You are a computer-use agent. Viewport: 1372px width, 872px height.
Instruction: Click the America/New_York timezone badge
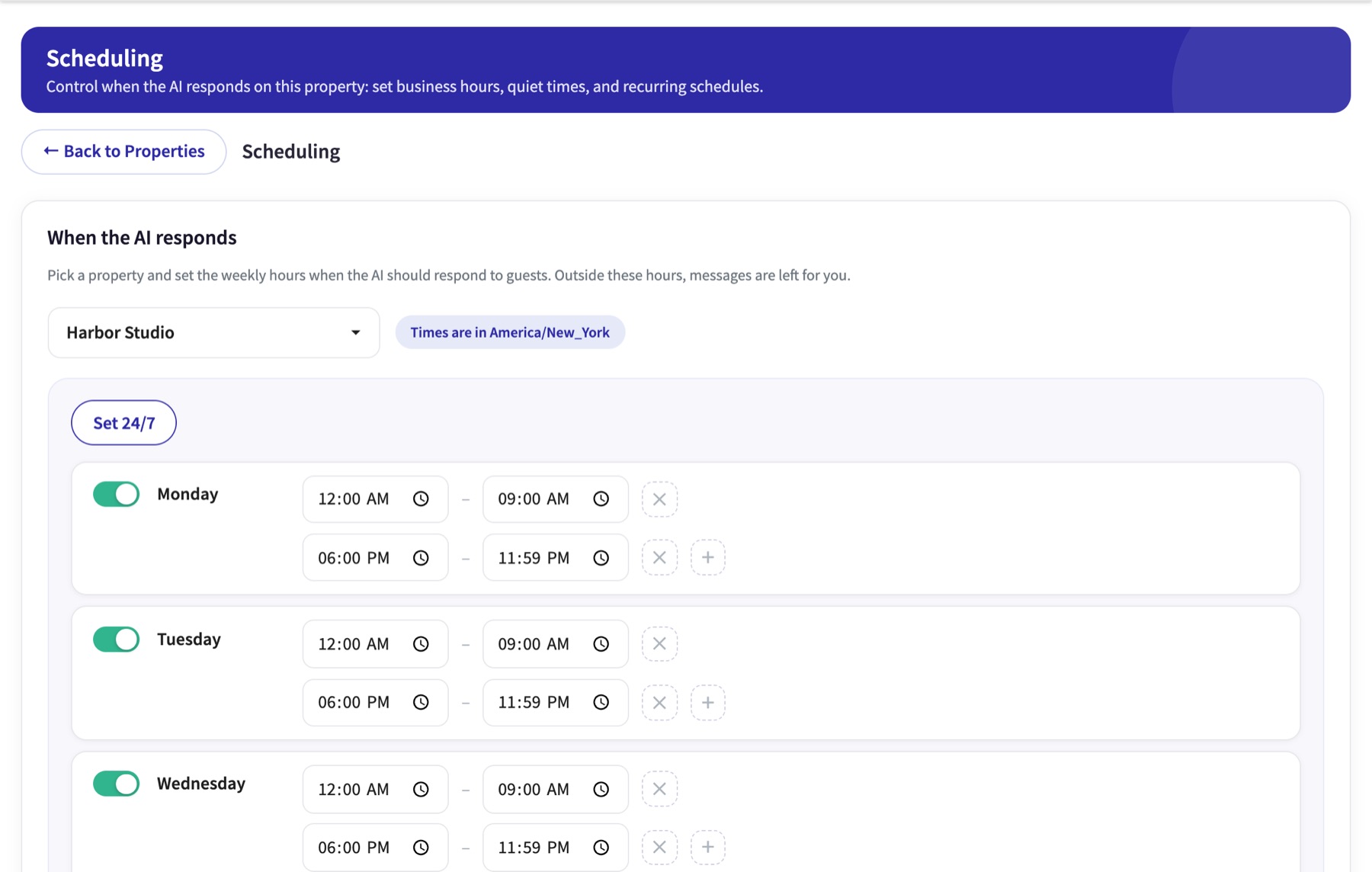[x=510, y=332]
